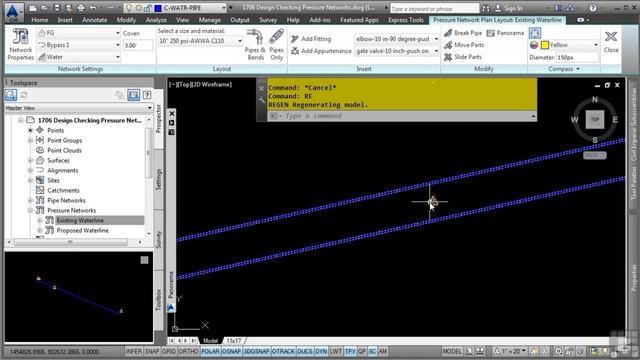Toggle SNAP mode in status bar
Screen dimensions: 640x360
click(x=151, y=351)
